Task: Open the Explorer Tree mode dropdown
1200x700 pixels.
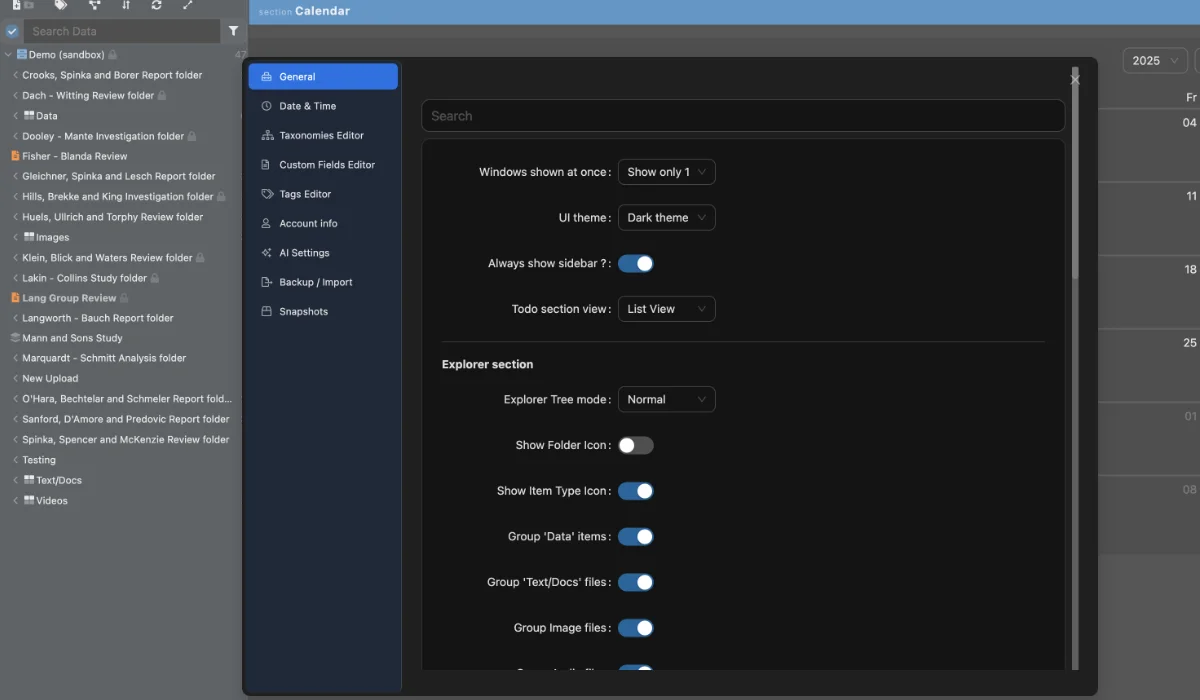Action: (667, 400)
